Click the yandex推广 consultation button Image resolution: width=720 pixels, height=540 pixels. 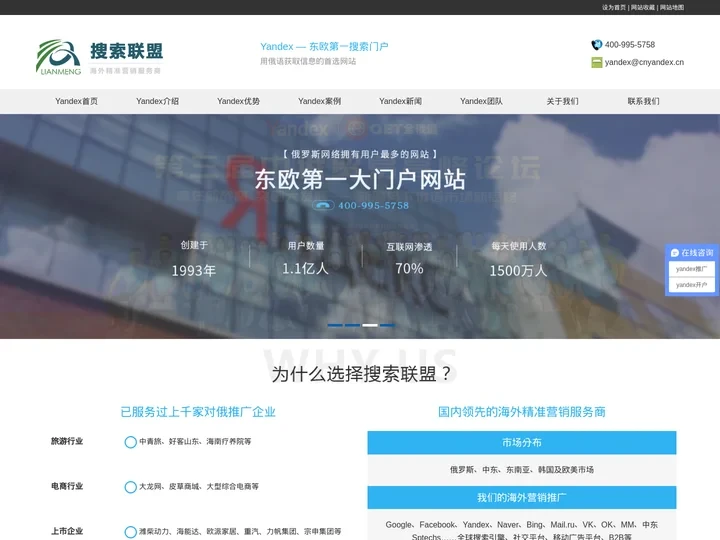pyautogui.click(x=692, y=269)
